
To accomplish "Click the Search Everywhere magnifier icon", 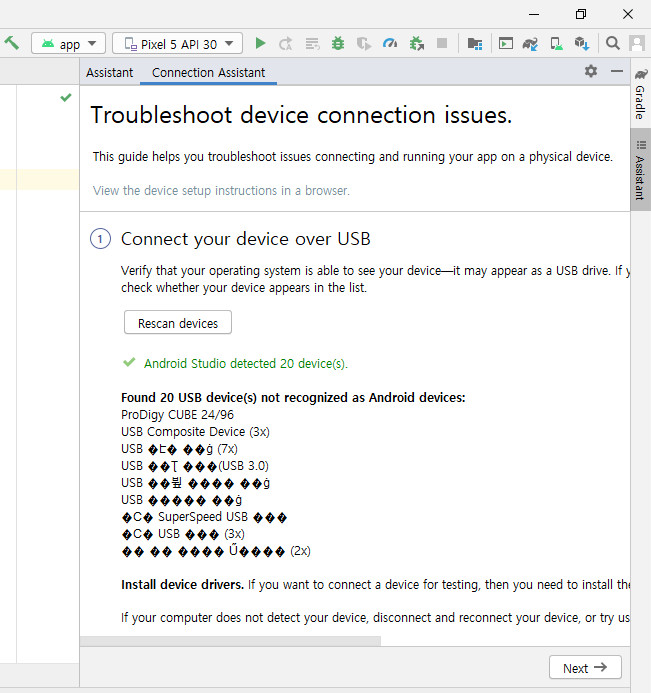I will (x=613, y=43).
